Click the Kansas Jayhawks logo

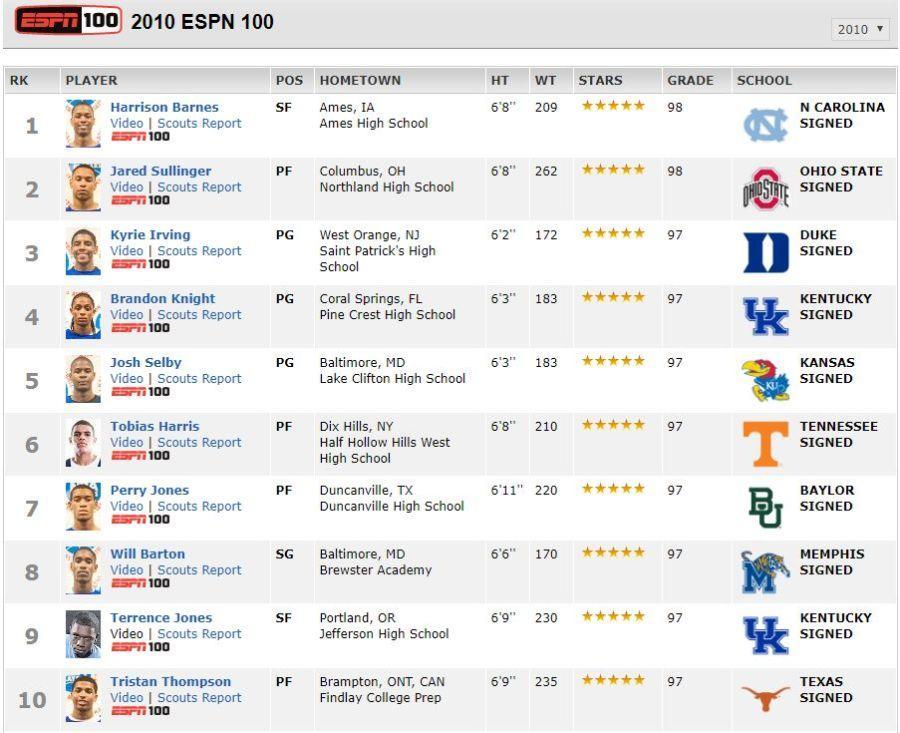tap(766, 380)
